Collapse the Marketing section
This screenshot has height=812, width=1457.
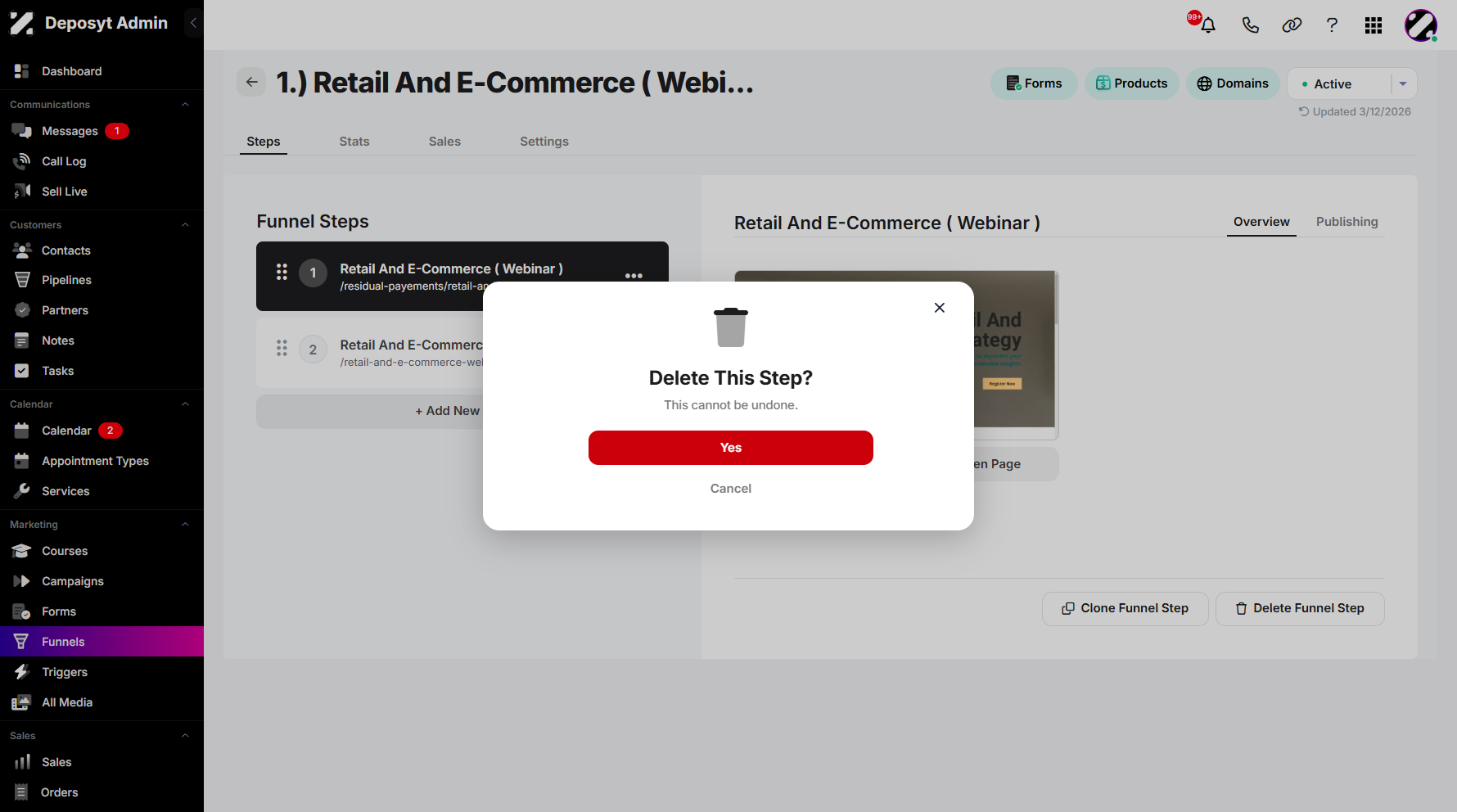pos(185,524)
